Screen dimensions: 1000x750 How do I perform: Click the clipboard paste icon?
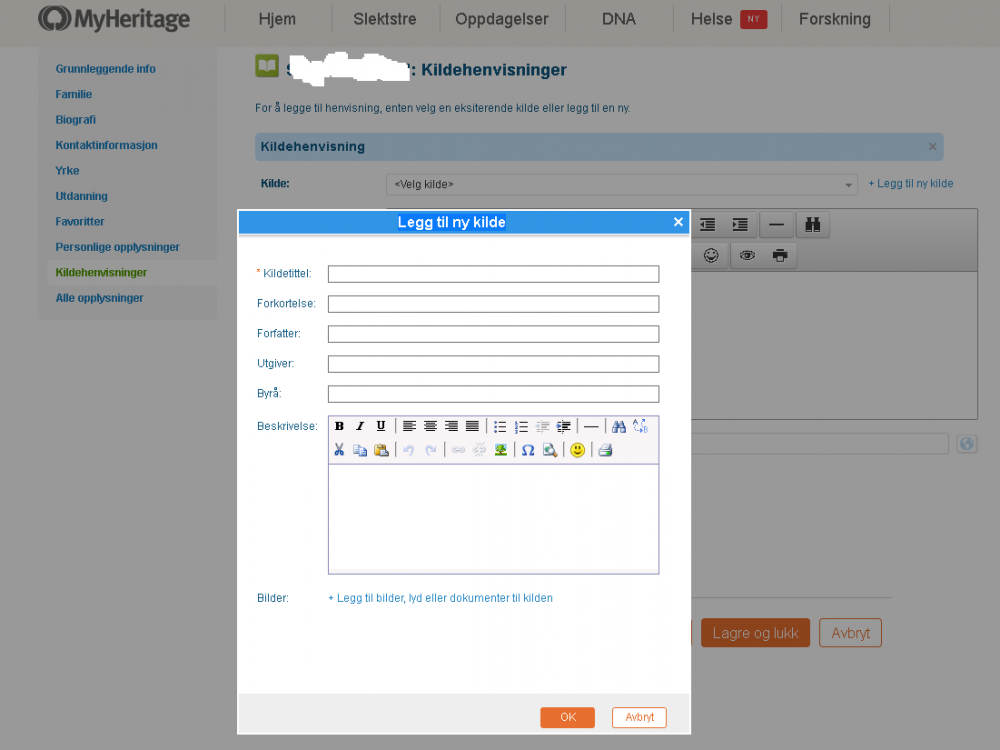381,450
